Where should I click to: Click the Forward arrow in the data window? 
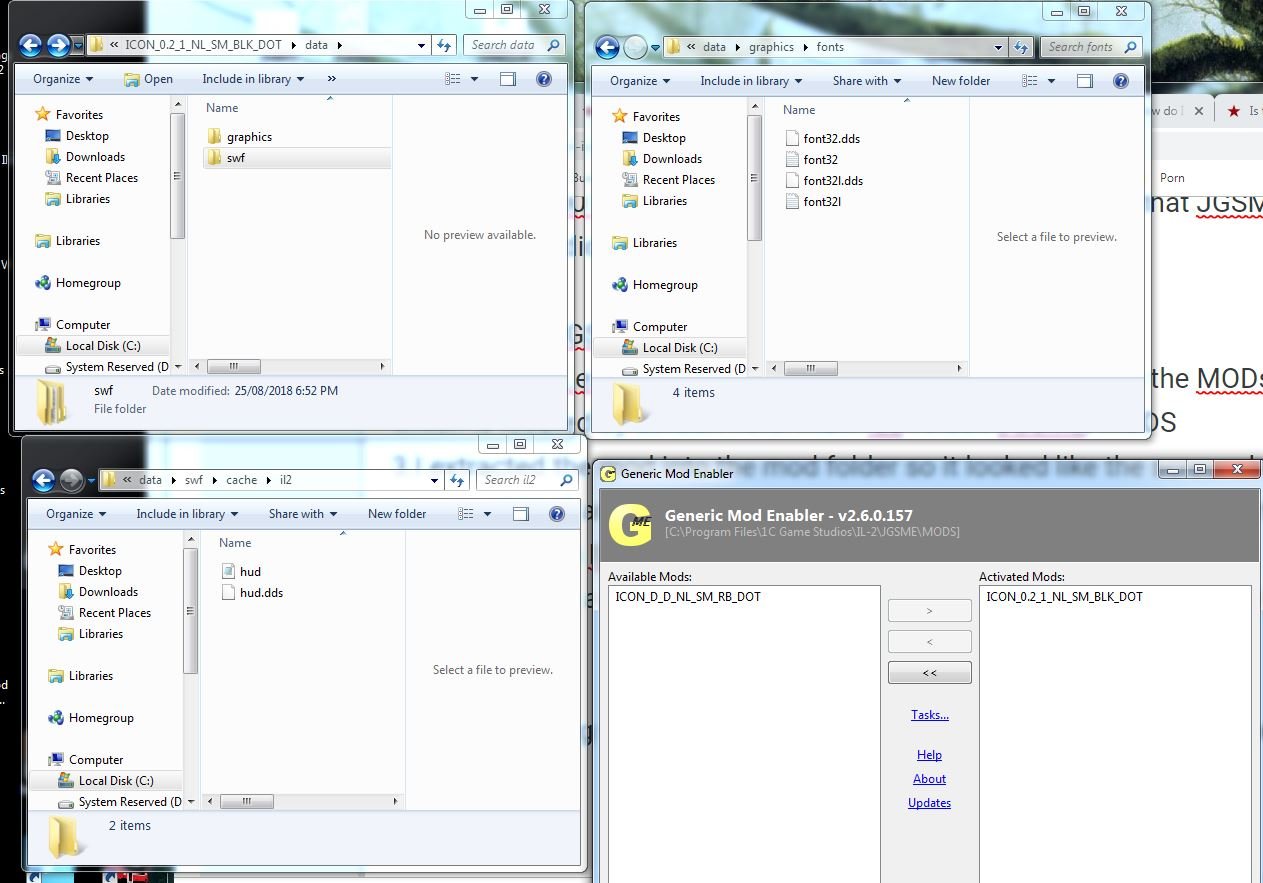[58, 45]
